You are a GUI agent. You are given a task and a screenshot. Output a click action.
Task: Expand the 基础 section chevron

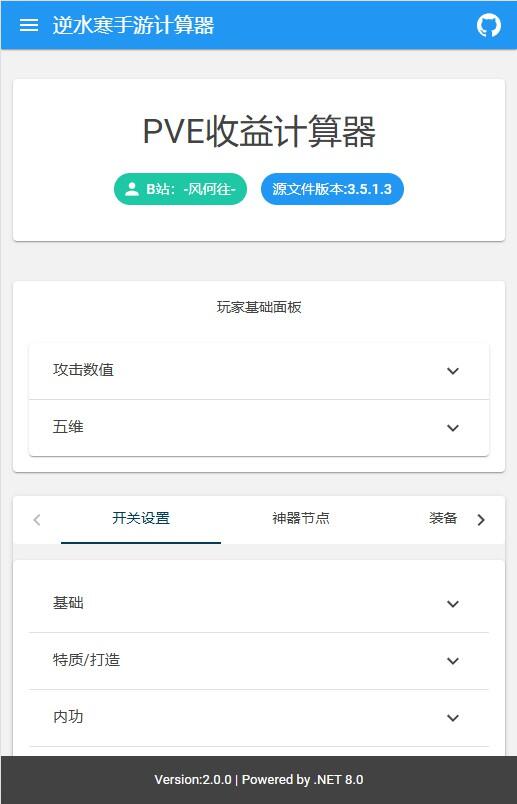452,604
